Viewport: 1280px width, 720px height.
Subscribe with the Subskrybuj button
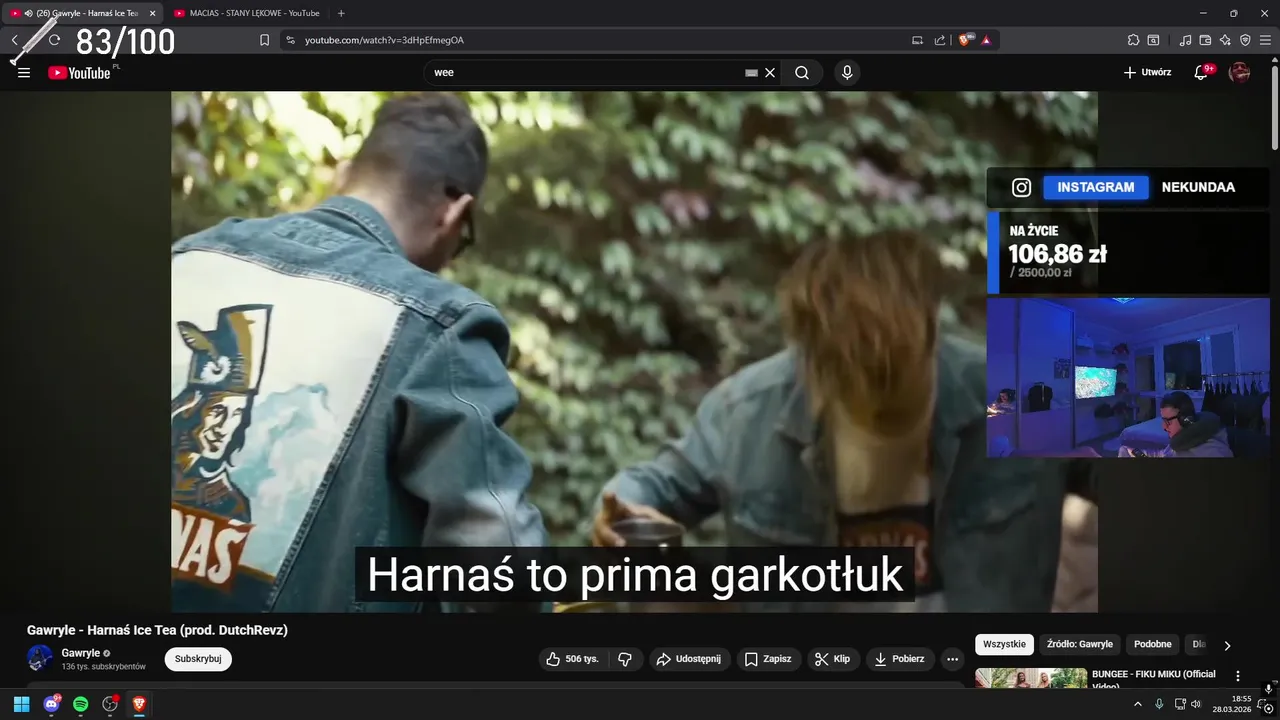click(198, 659)
